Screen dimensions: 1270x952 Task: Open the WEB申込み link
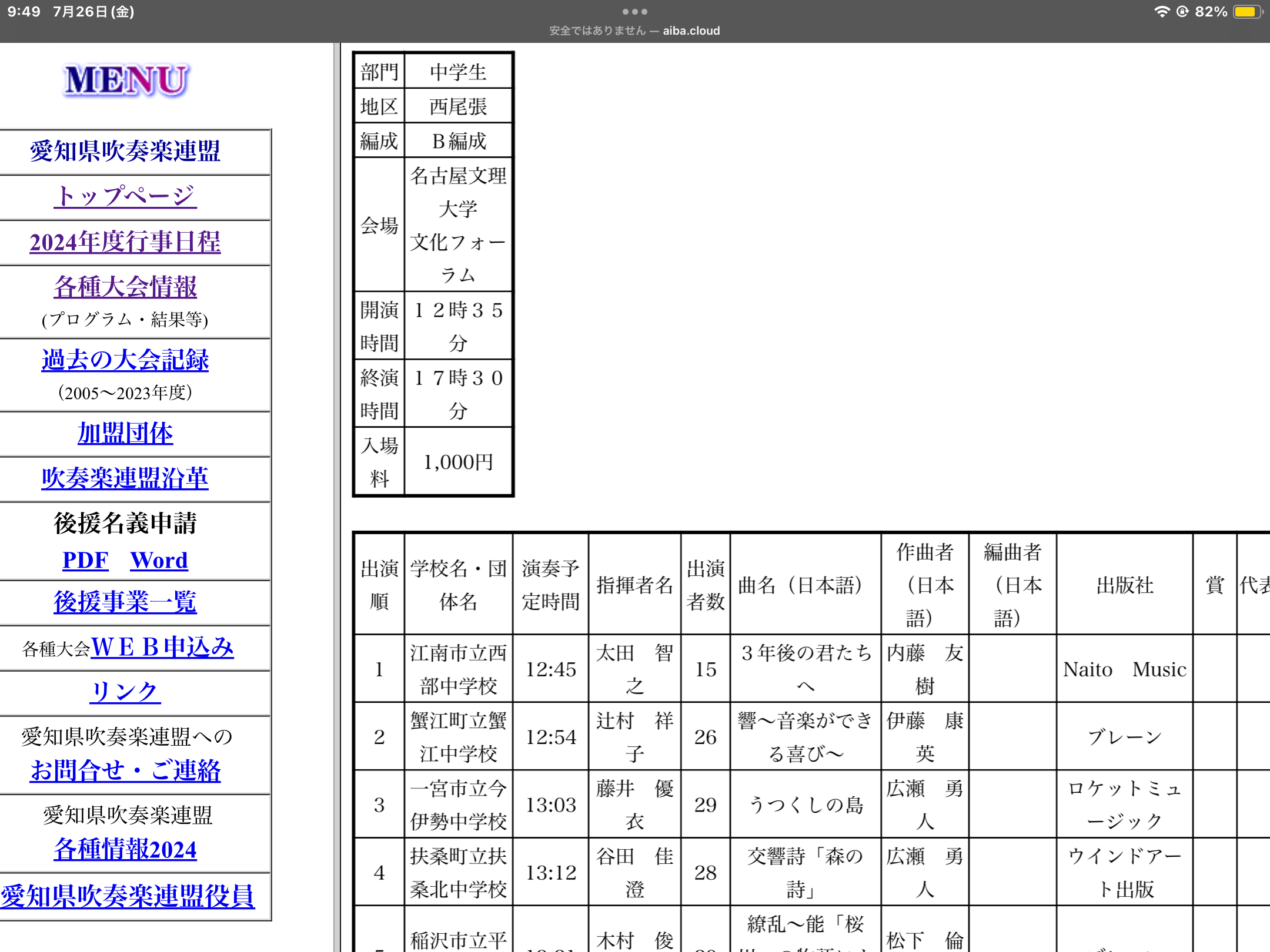[x=162, y=647]
